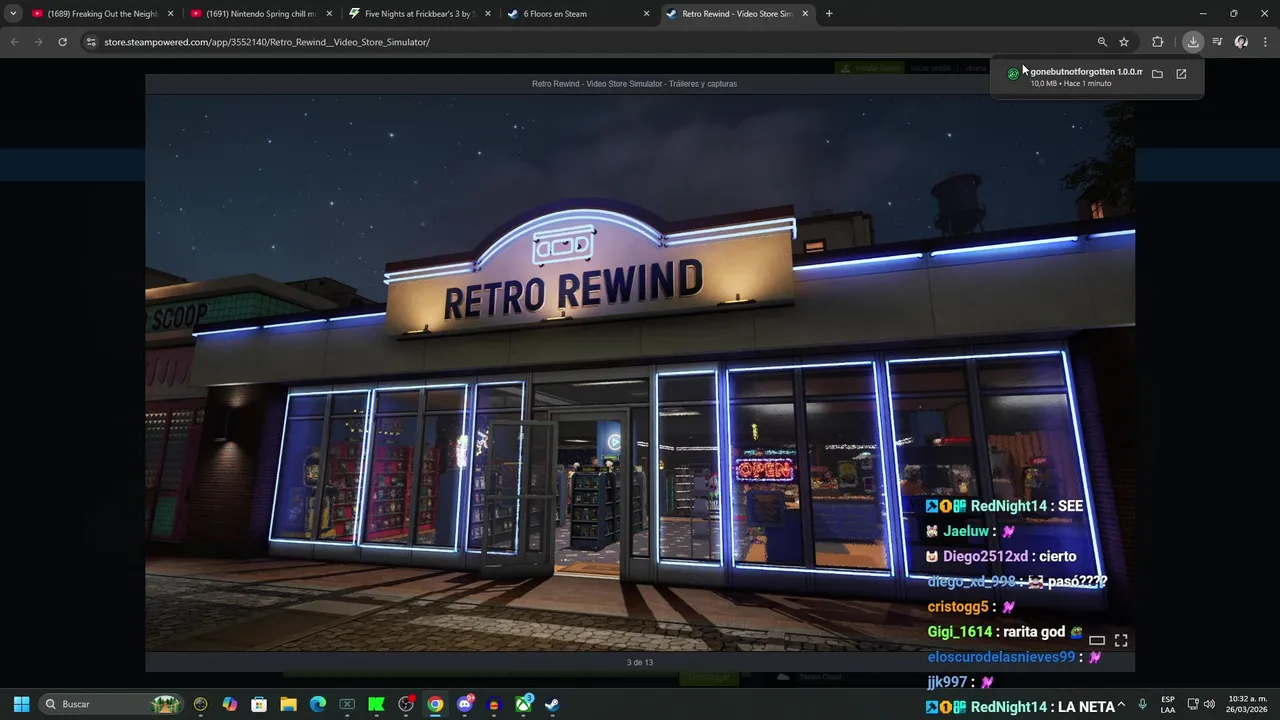Switch to 6 Floors en Steam tab
Image resolution: width=1280 pixels, height=720 pixels.
(578, 14)
